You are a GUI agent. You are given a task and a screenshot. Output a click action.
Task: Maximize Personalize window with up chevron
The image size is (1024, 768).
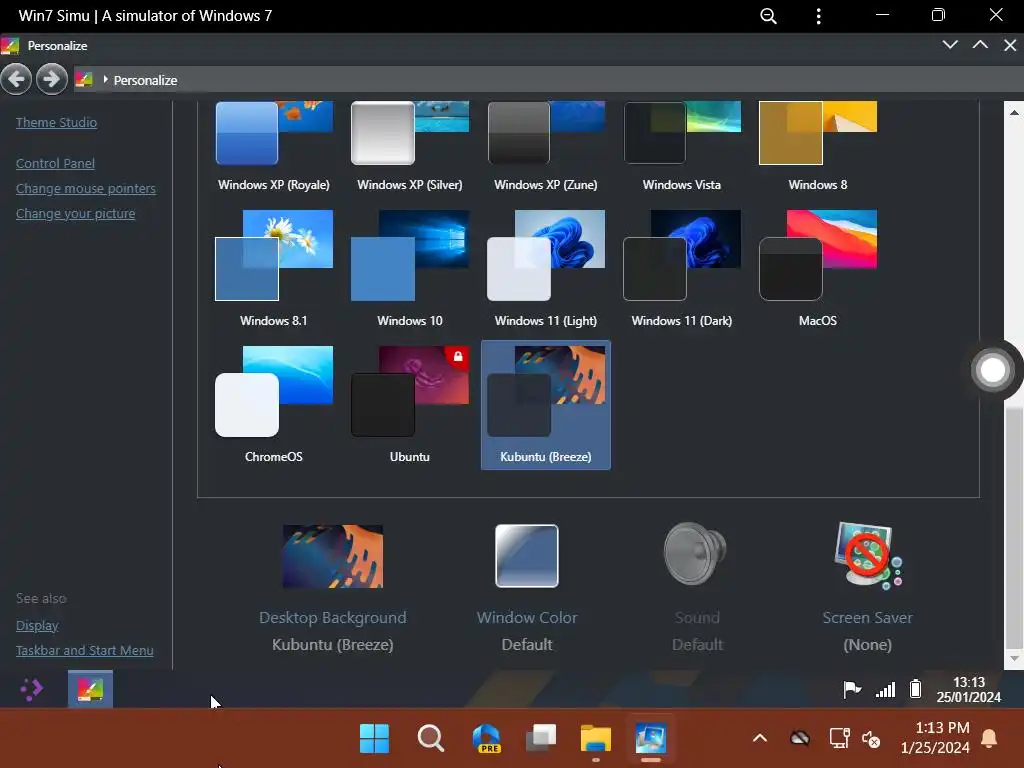coord(980,44)
